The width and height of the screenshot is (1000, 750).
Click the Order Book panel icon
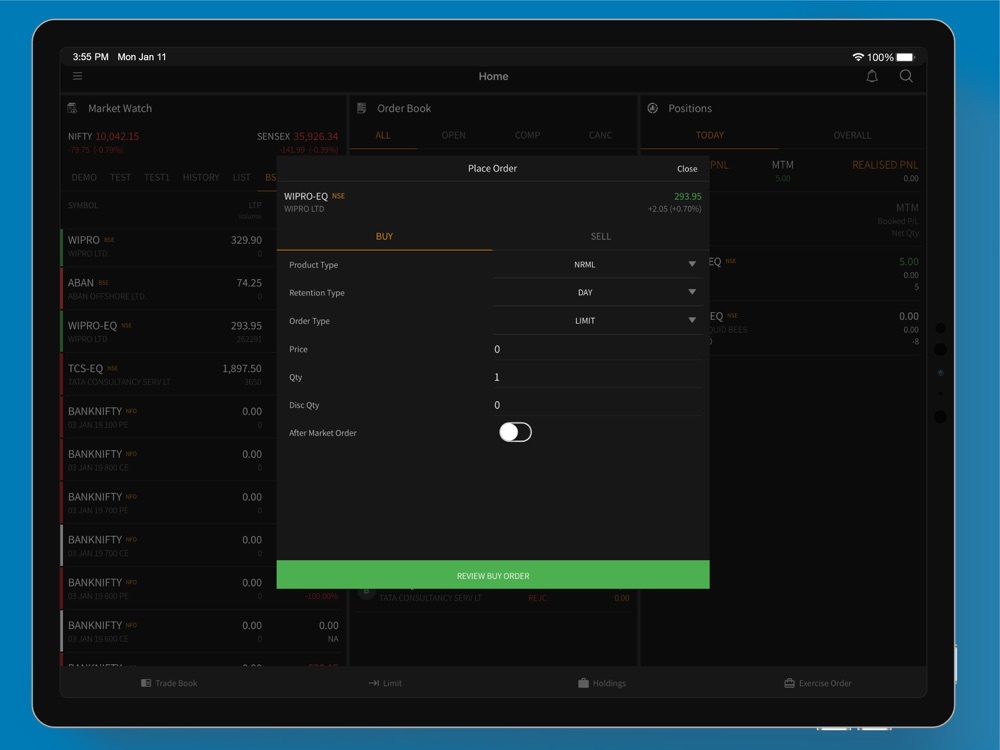click(x=362, y=108)
